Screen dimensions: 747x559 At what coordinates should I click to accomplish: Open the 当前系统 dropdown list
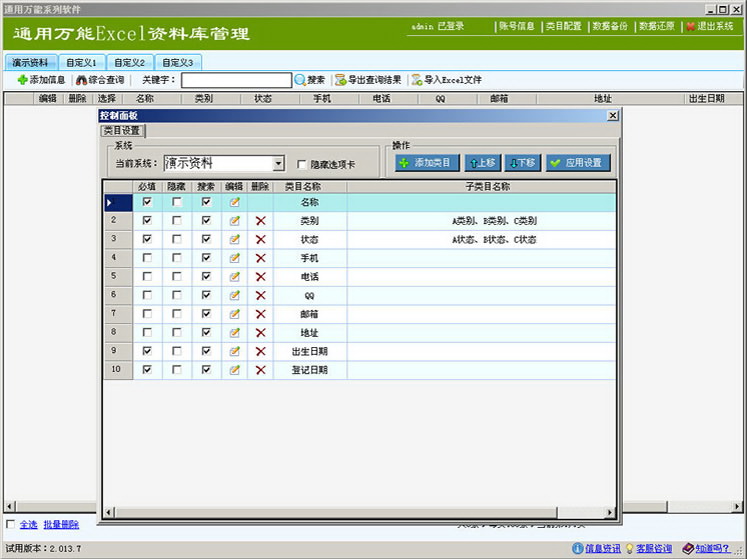pos(279,163)
